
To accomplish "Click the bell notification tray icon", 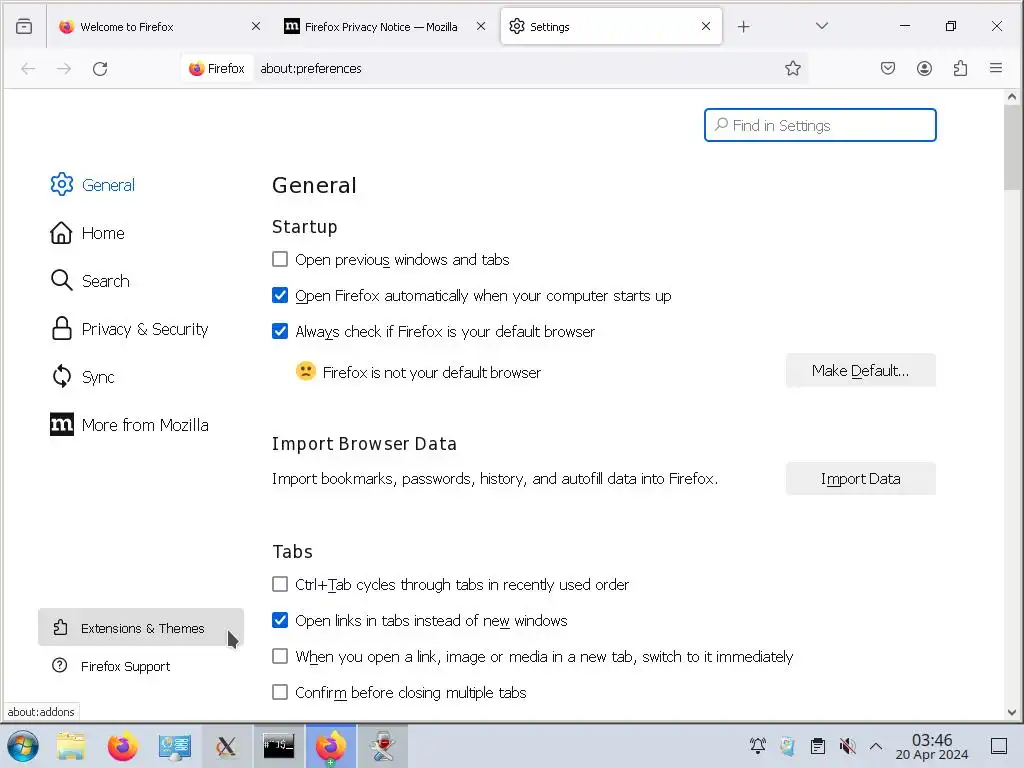I will click(758, 746).
